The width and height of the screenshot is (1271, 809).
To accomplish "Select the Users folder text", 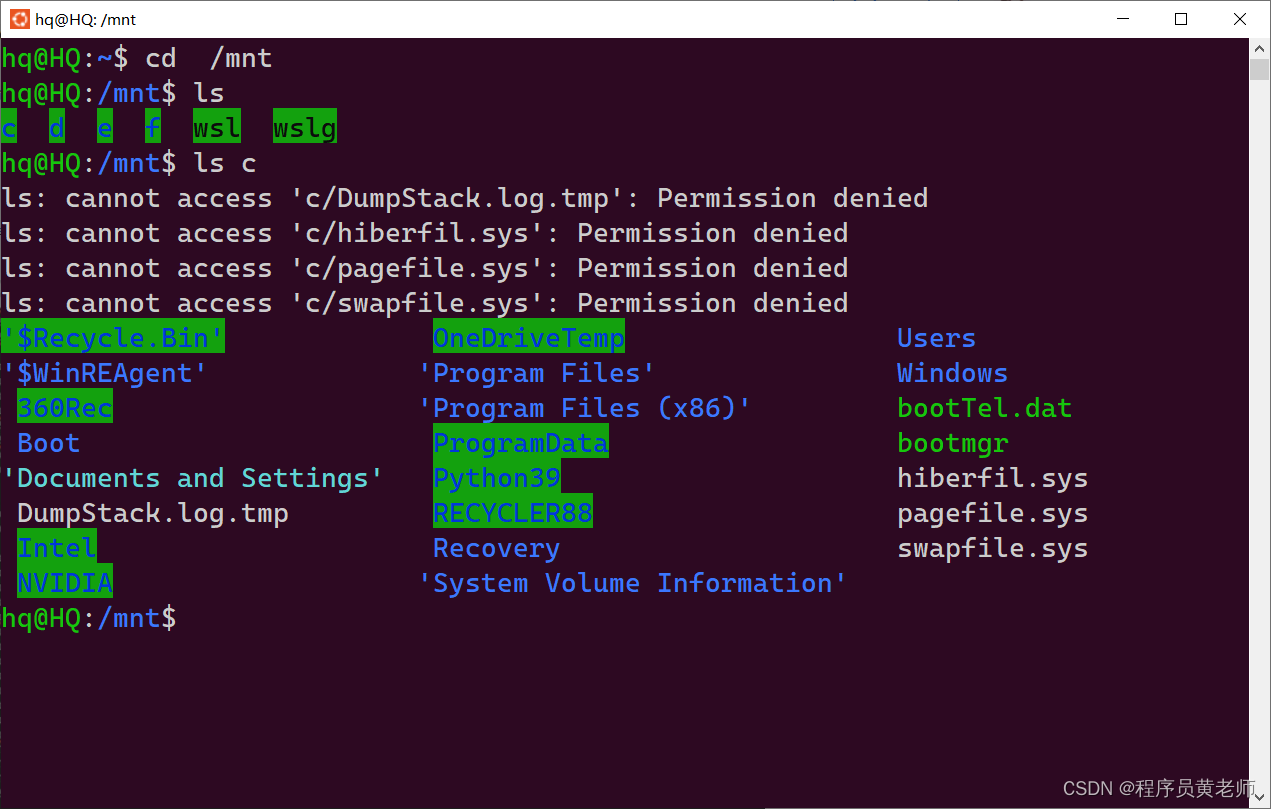I will point(935,337).
